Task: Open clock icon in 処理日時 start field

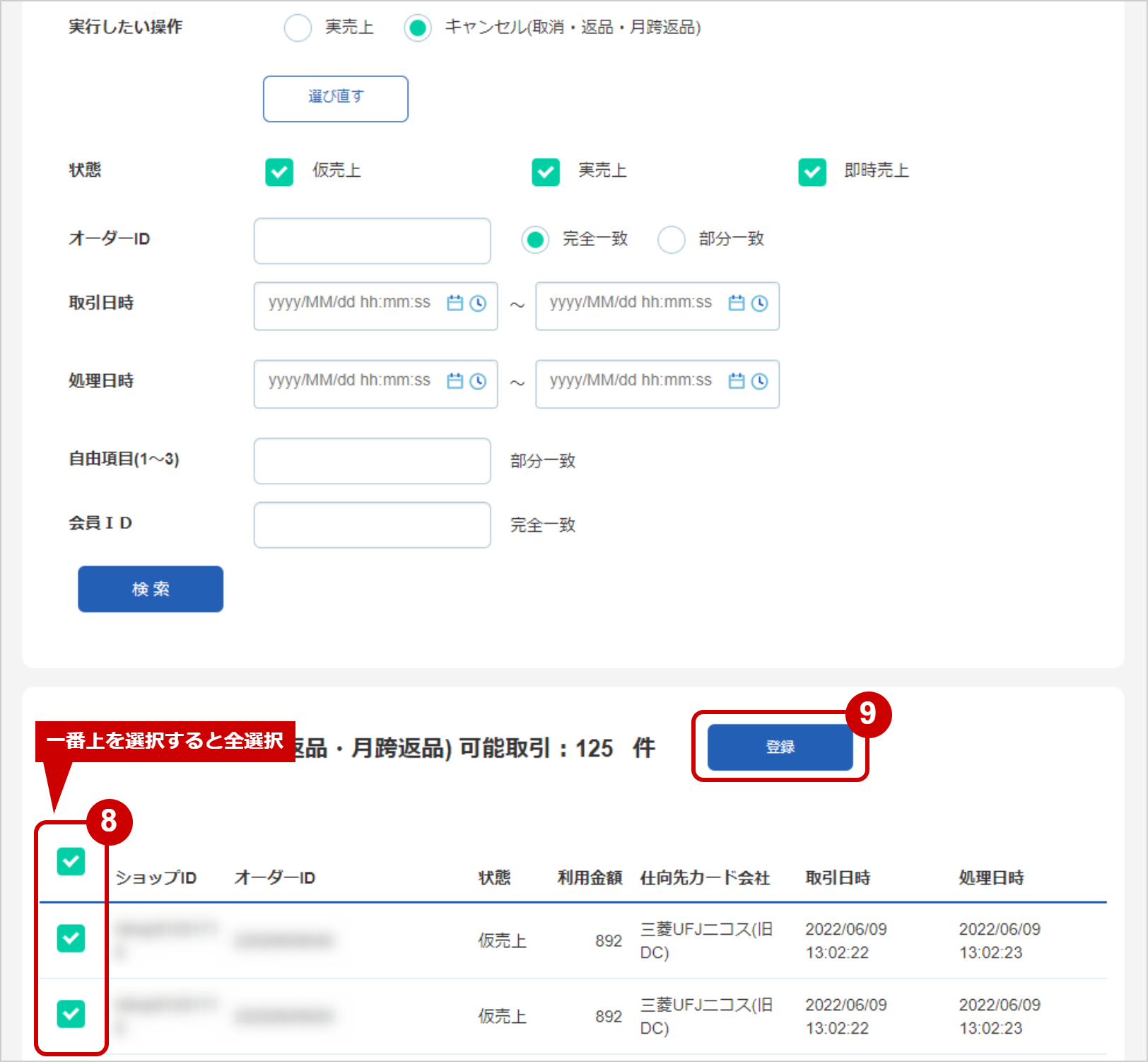Action: 478,381
